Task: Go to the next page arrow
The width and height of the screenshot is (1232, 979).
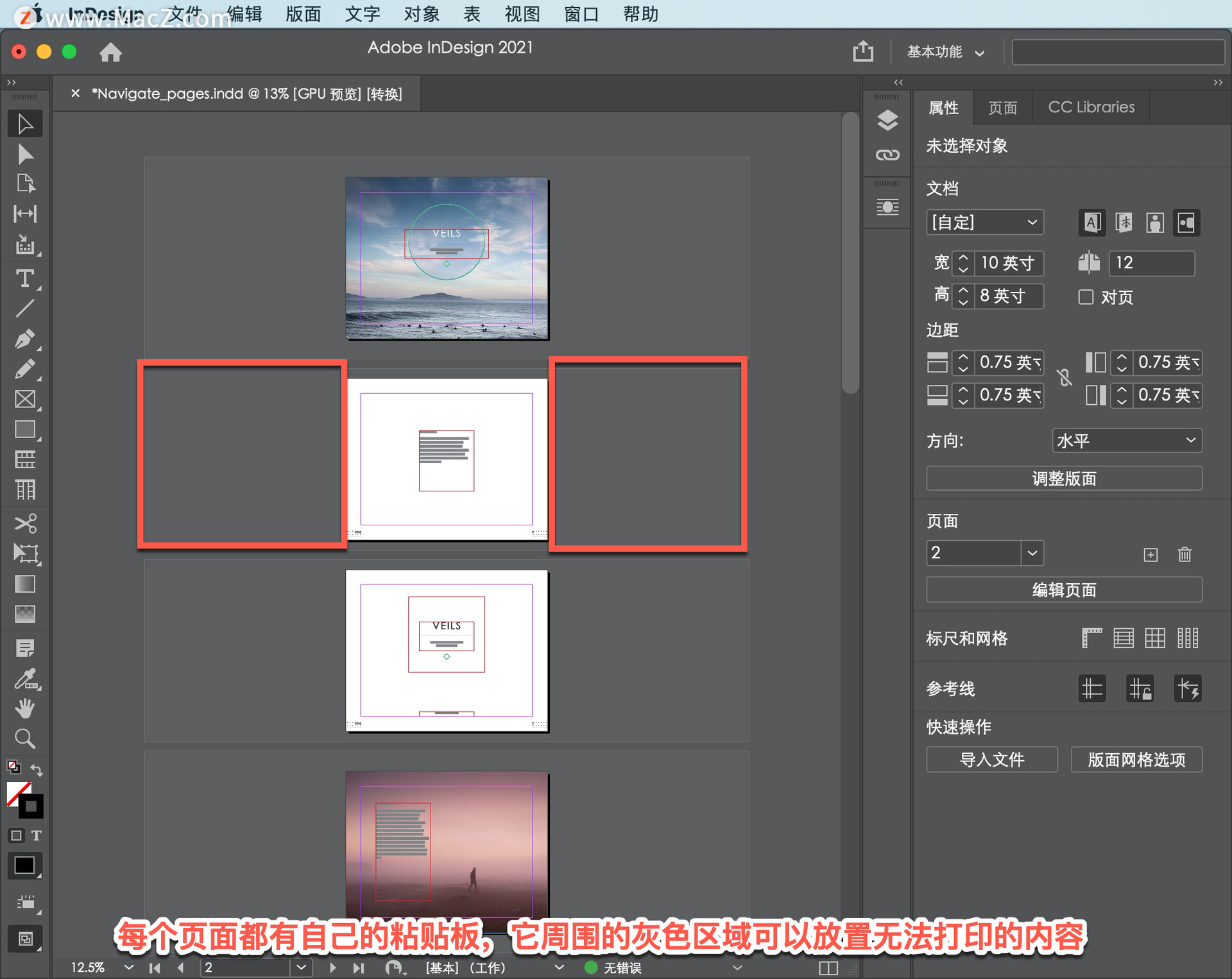Action: click(332, 967)
